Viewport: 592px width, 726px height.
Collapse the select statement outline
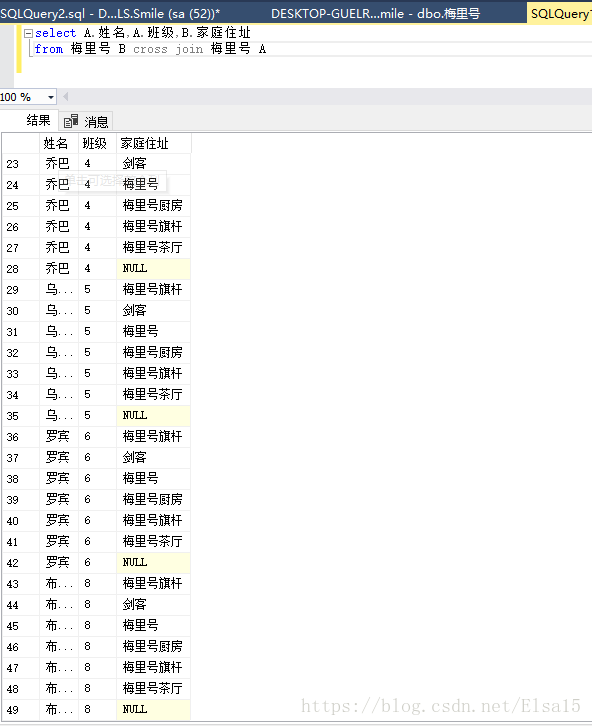[28, 33]
